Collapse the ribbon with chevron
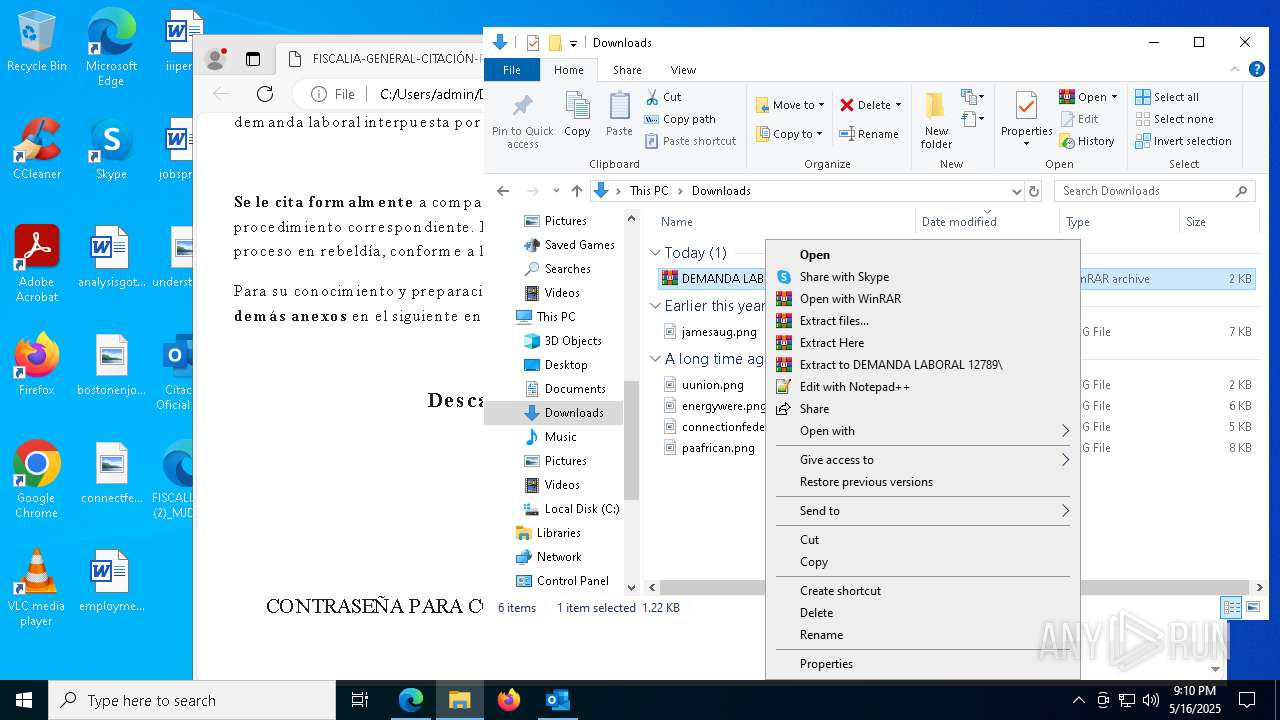 (1235, 70)
